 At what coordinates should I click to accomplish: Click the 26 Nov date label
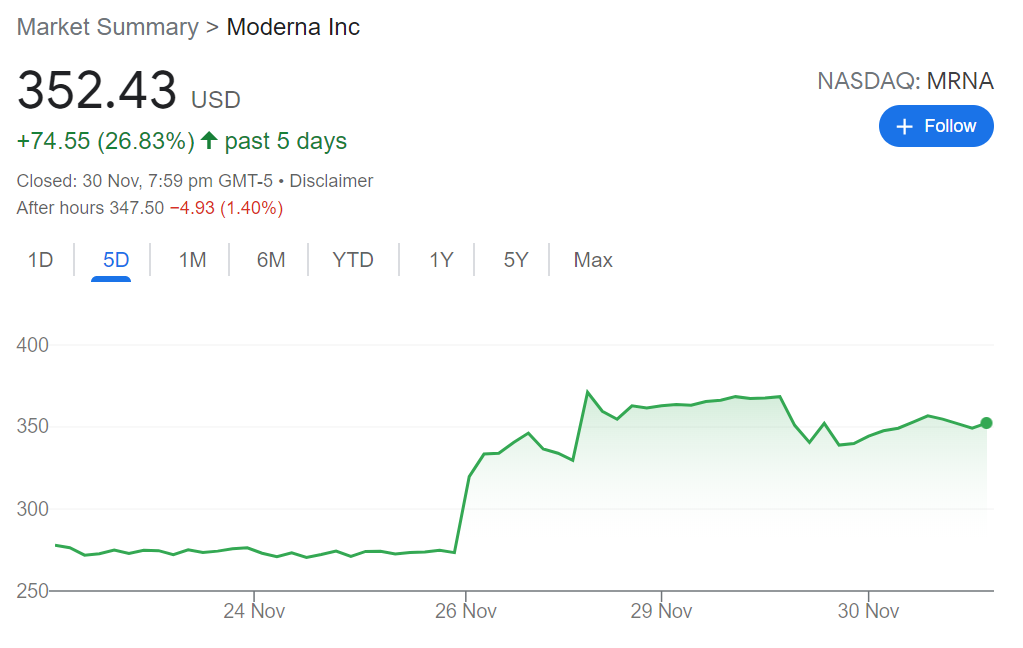tap(466, 611)
